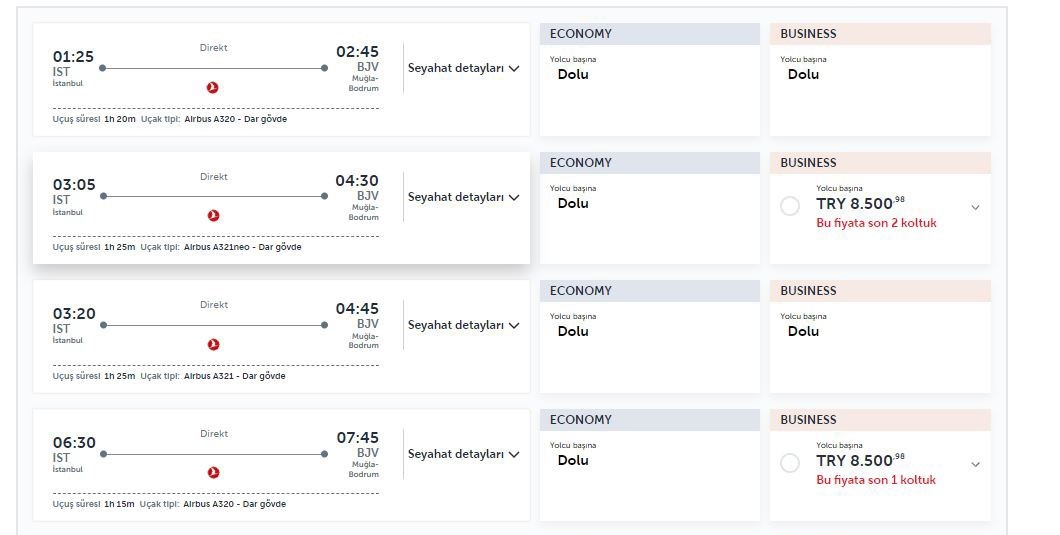Click Turkish Airlines logo on 03:20 flight
Screen dimensions: 1060x535
click(x=212, y=344)
